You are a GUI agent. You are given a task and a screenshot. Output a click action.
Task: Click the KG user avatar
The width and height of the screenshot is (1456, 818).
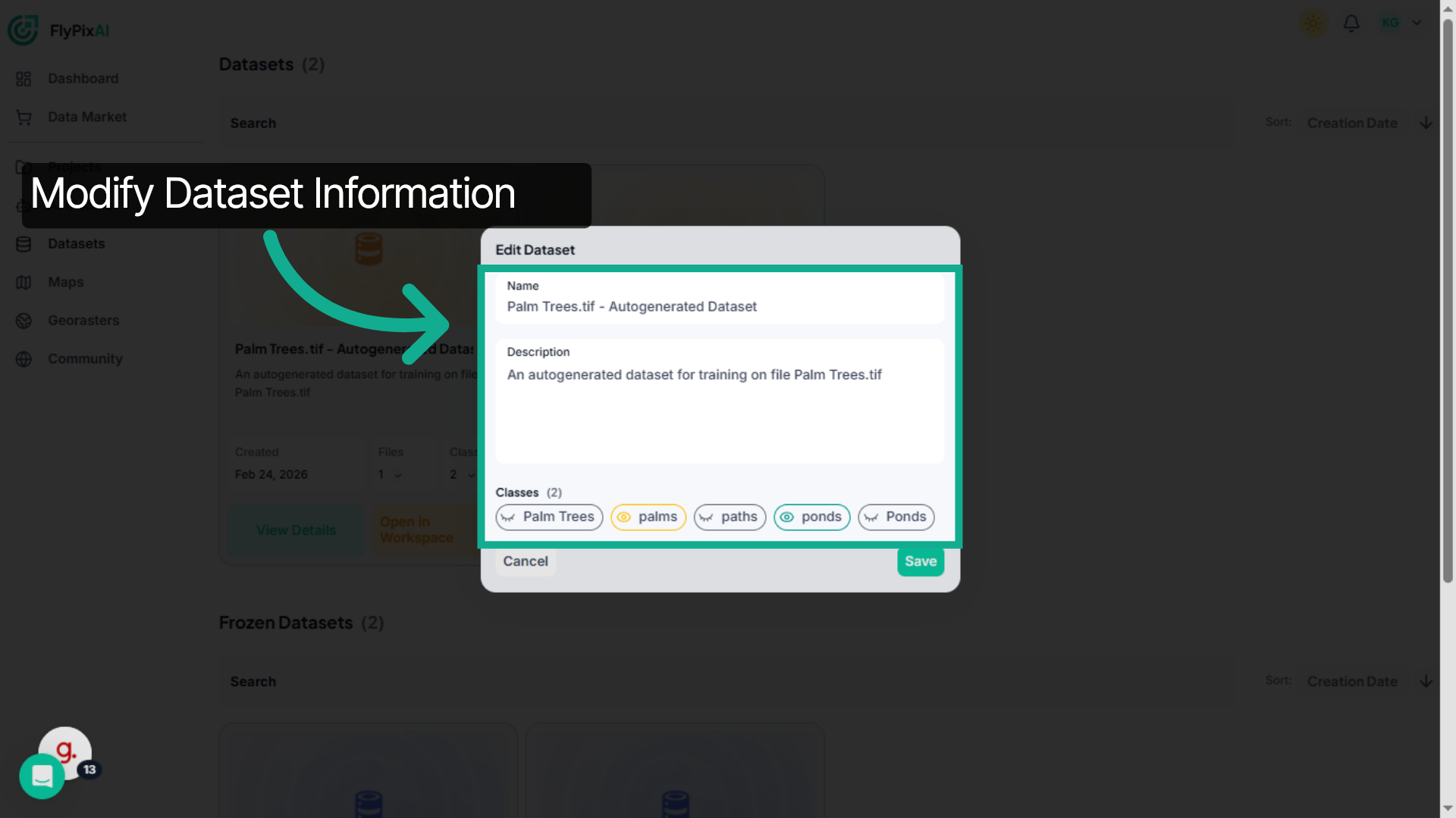point(1390,23)
